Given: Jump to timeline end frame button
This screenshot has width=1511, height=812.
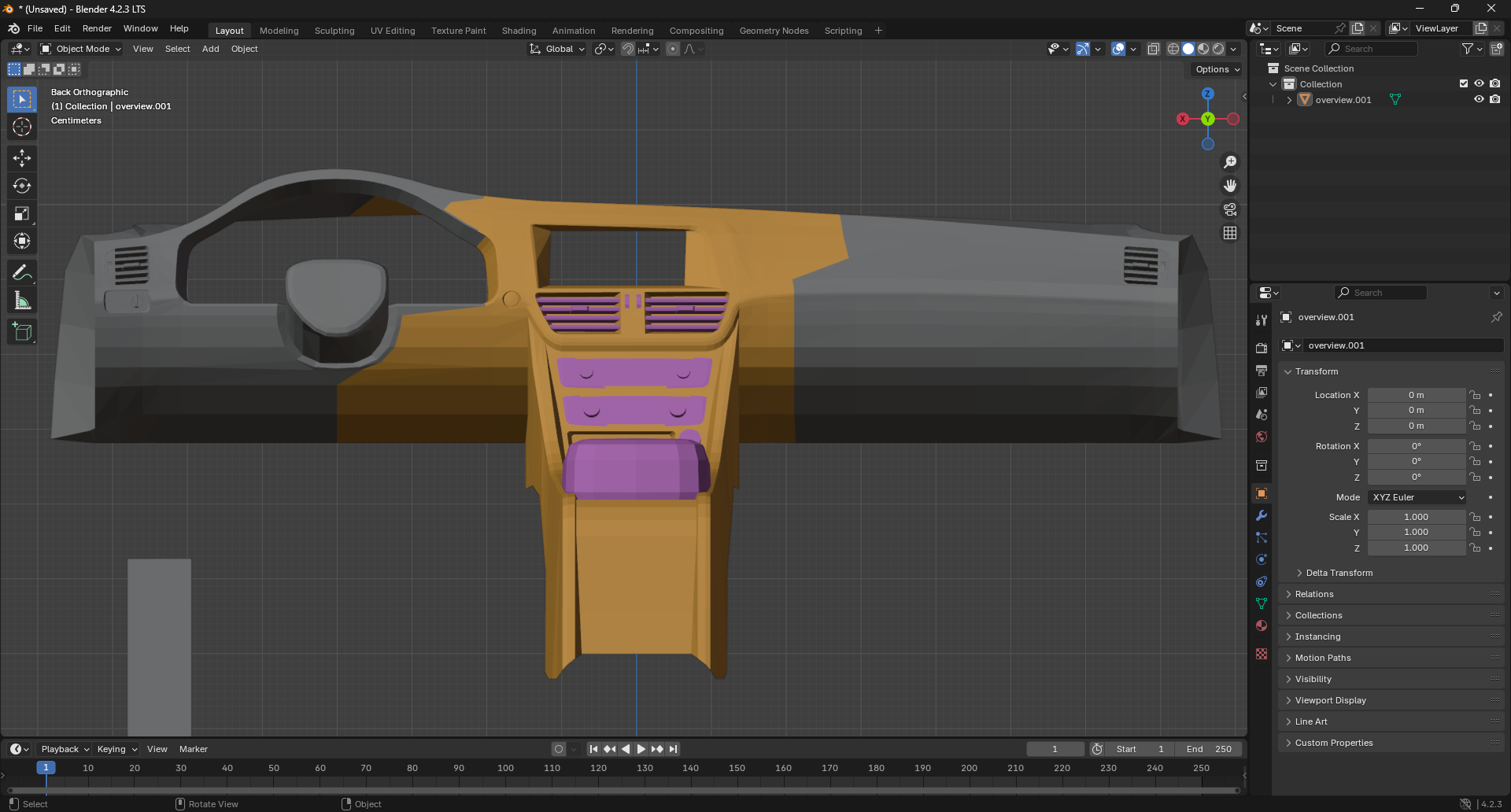Looking at the screenshot, I should pos(673,749).
